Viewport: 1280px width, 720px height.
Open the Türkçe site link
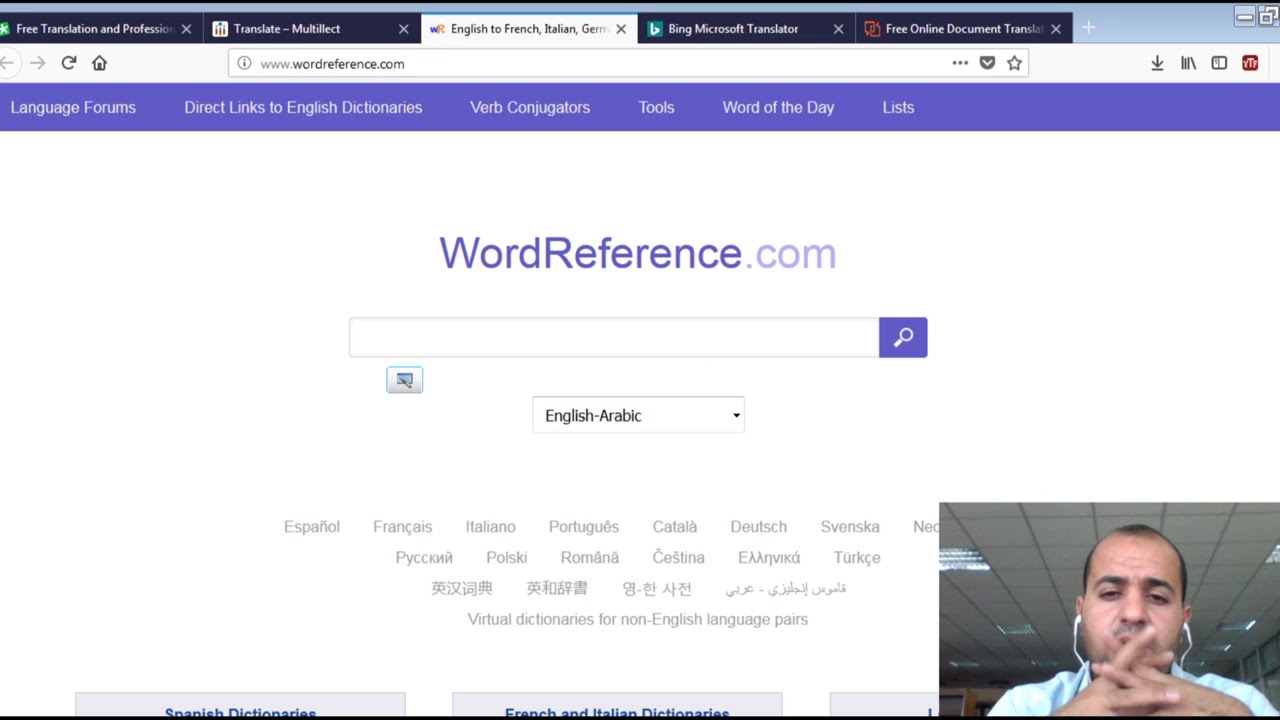(x=857, y=558)
